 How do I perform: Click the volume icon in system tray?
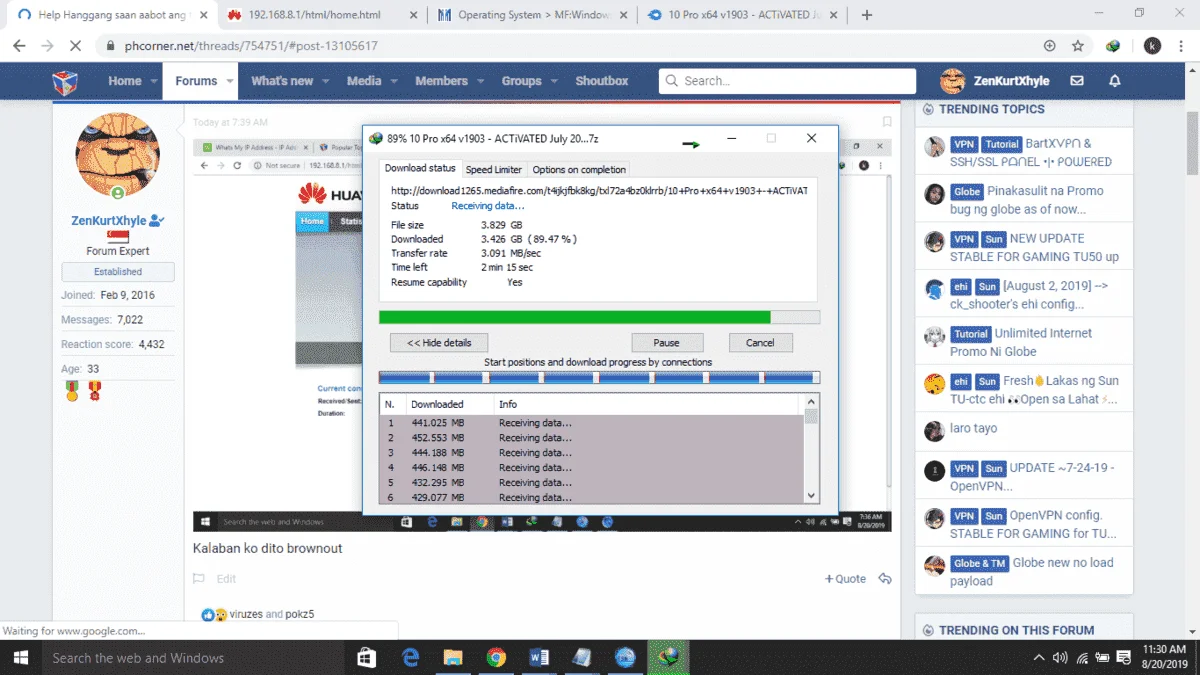point(1061,658)
